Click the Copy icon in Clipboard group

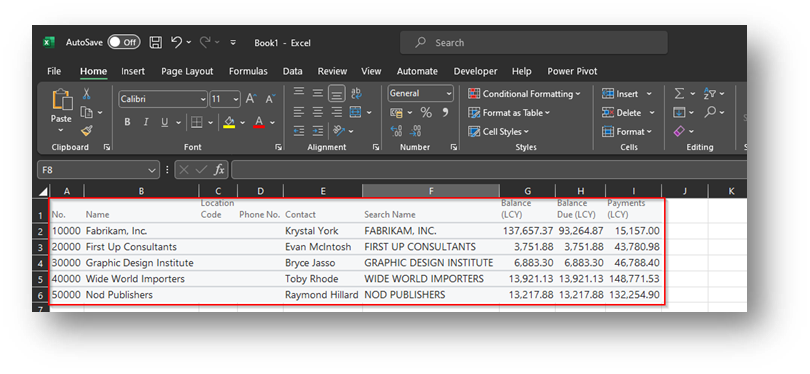(86, 113)
